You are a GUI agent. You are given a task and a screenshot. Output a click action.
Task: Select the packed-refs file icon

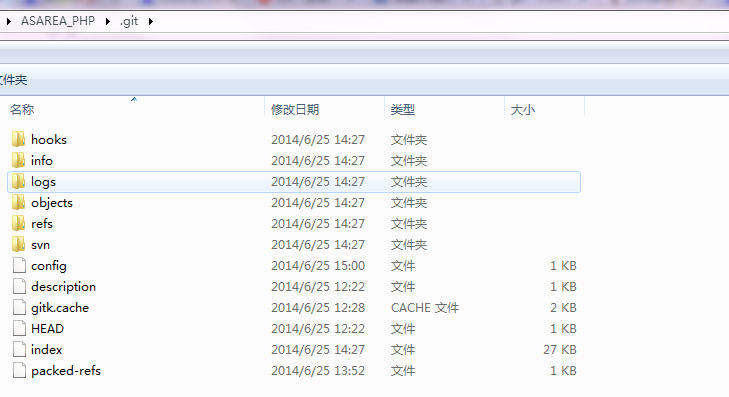pyautogui.click(x=19, y=371)
